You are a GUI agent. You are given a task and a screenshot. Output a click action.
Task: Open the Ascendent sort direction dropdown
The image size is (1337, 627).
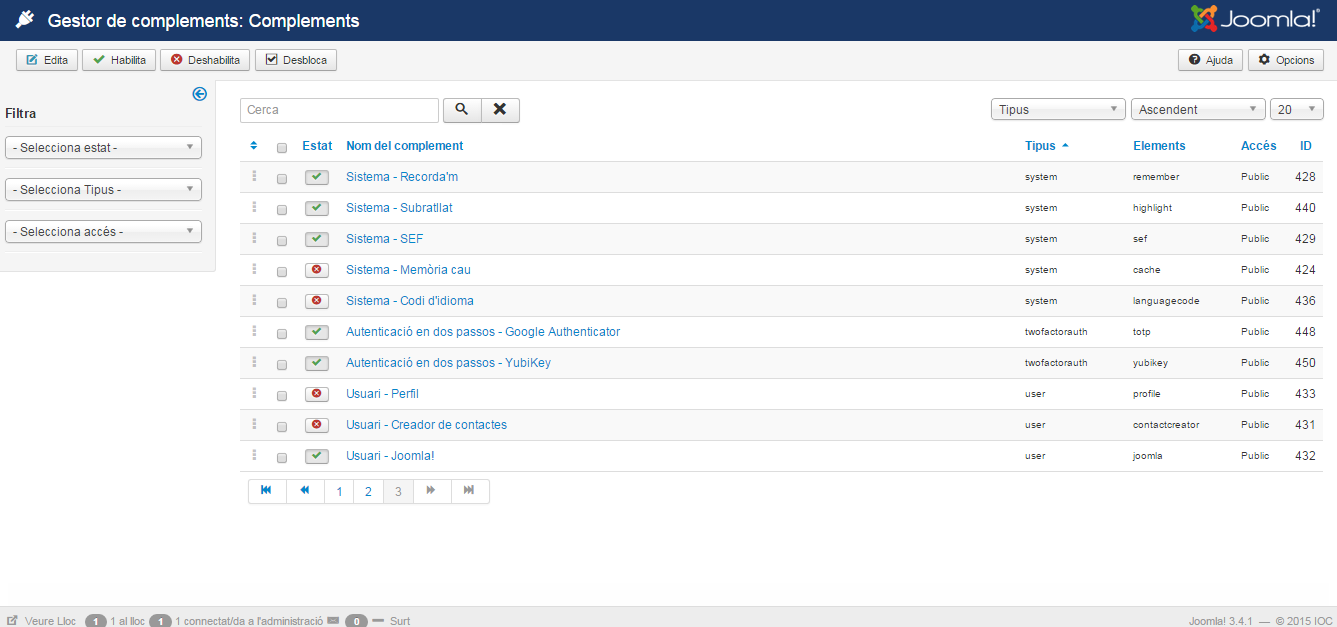click(x=1197, y=110)
